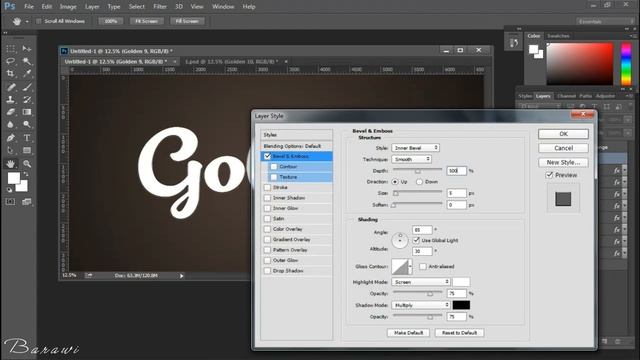
Task: Enable the Stroke effect checkbox
Action: tap(267, 187)
